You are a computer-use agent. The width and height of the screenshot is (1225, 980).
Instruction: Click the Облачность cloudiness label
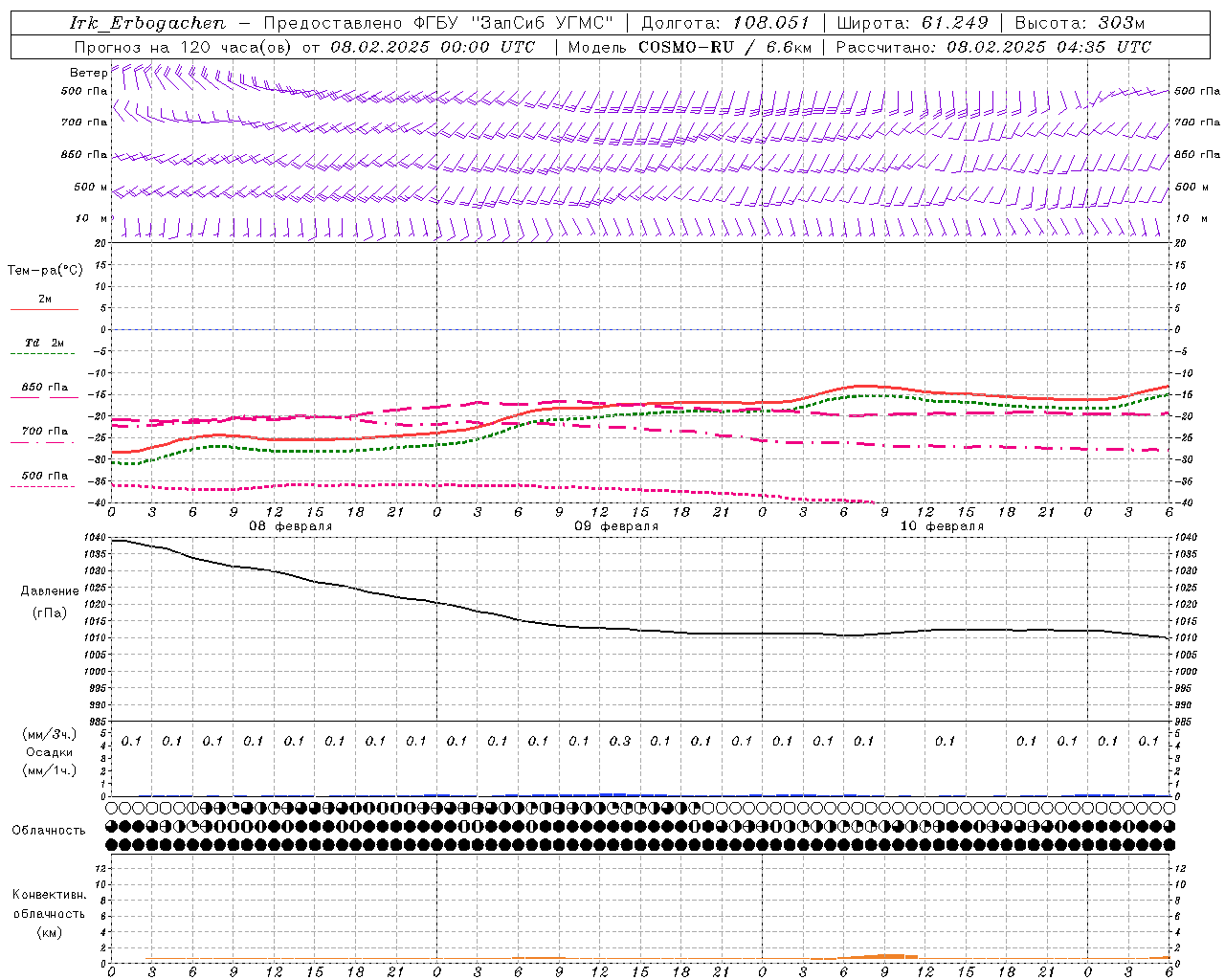49,831
